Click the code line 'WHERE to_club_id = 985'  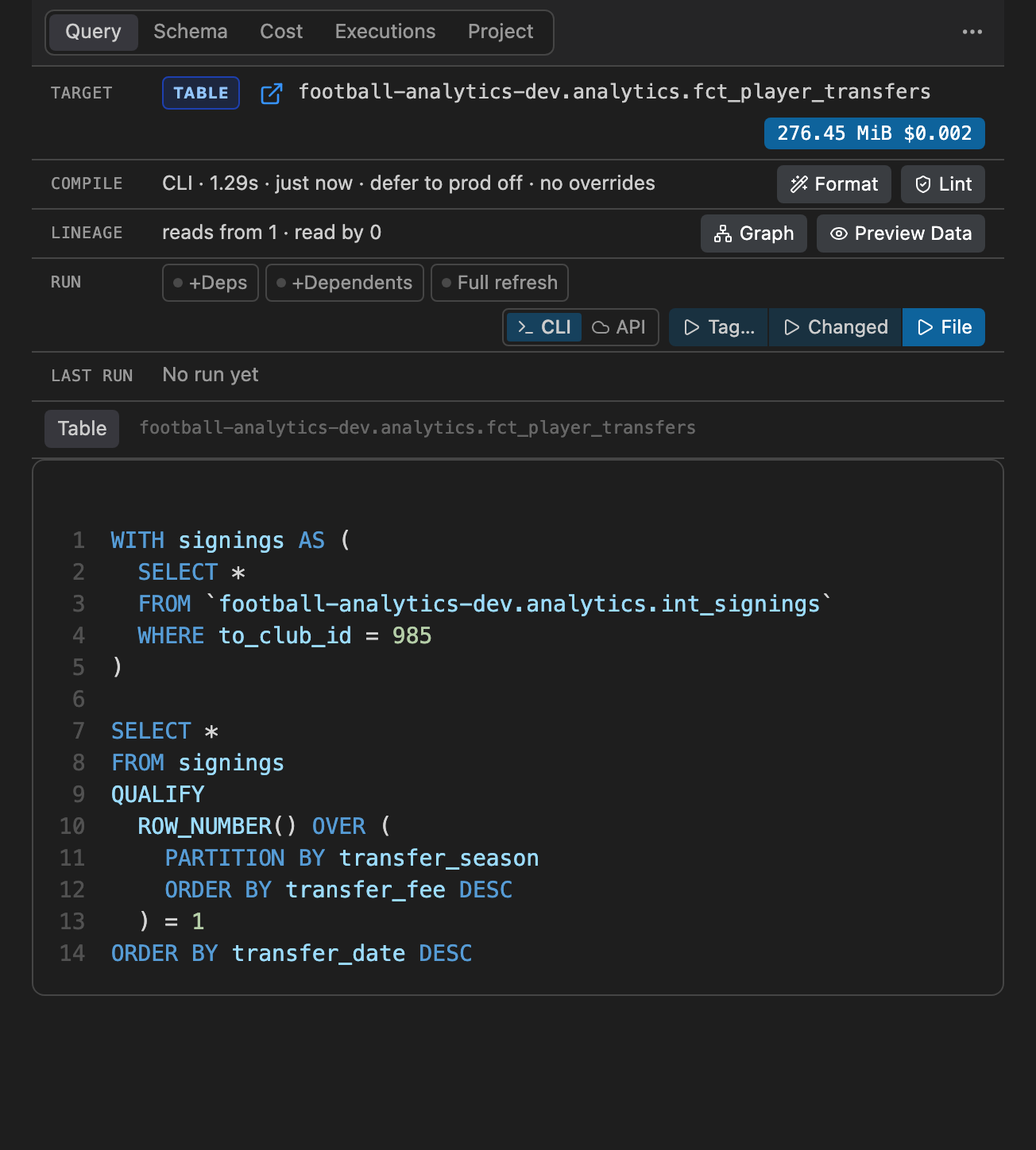coord(285,635)
